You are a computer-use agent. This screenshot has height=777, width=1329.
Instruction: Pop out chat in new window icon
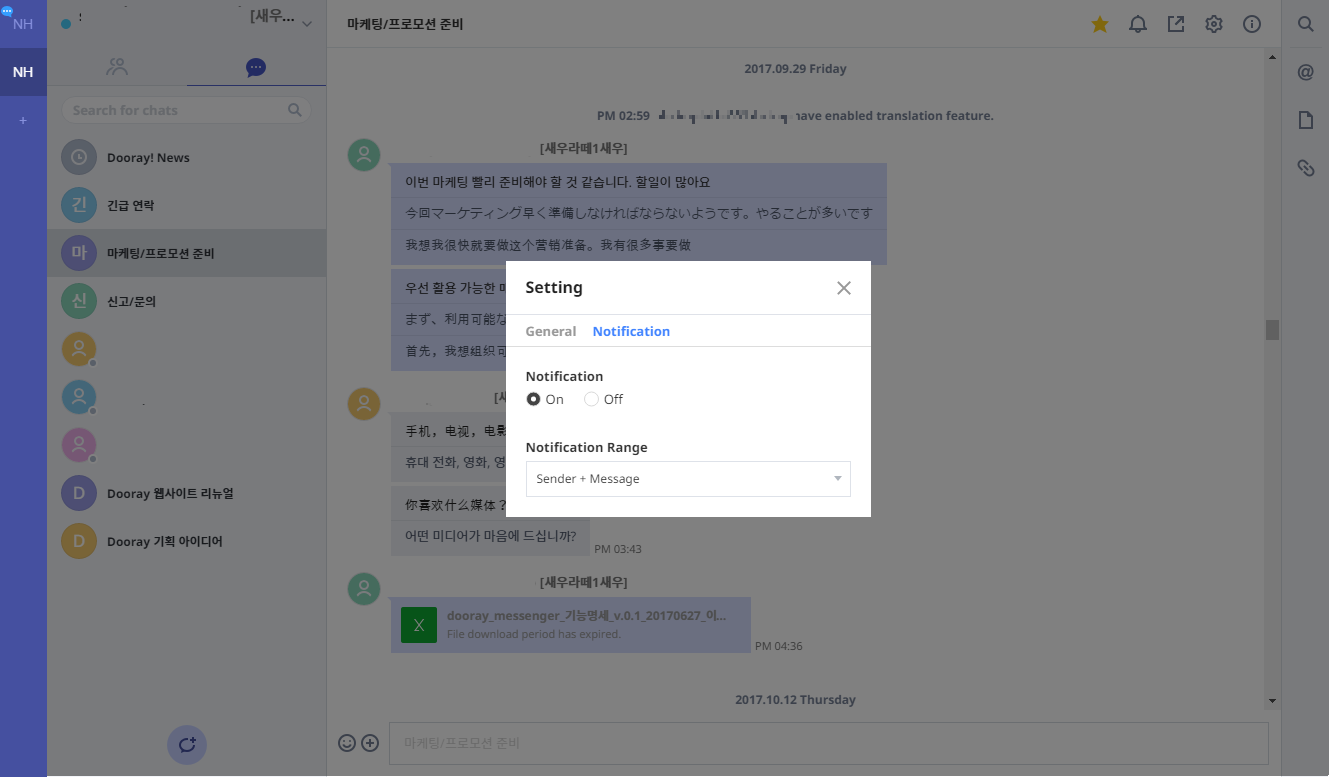point(1176,24)
